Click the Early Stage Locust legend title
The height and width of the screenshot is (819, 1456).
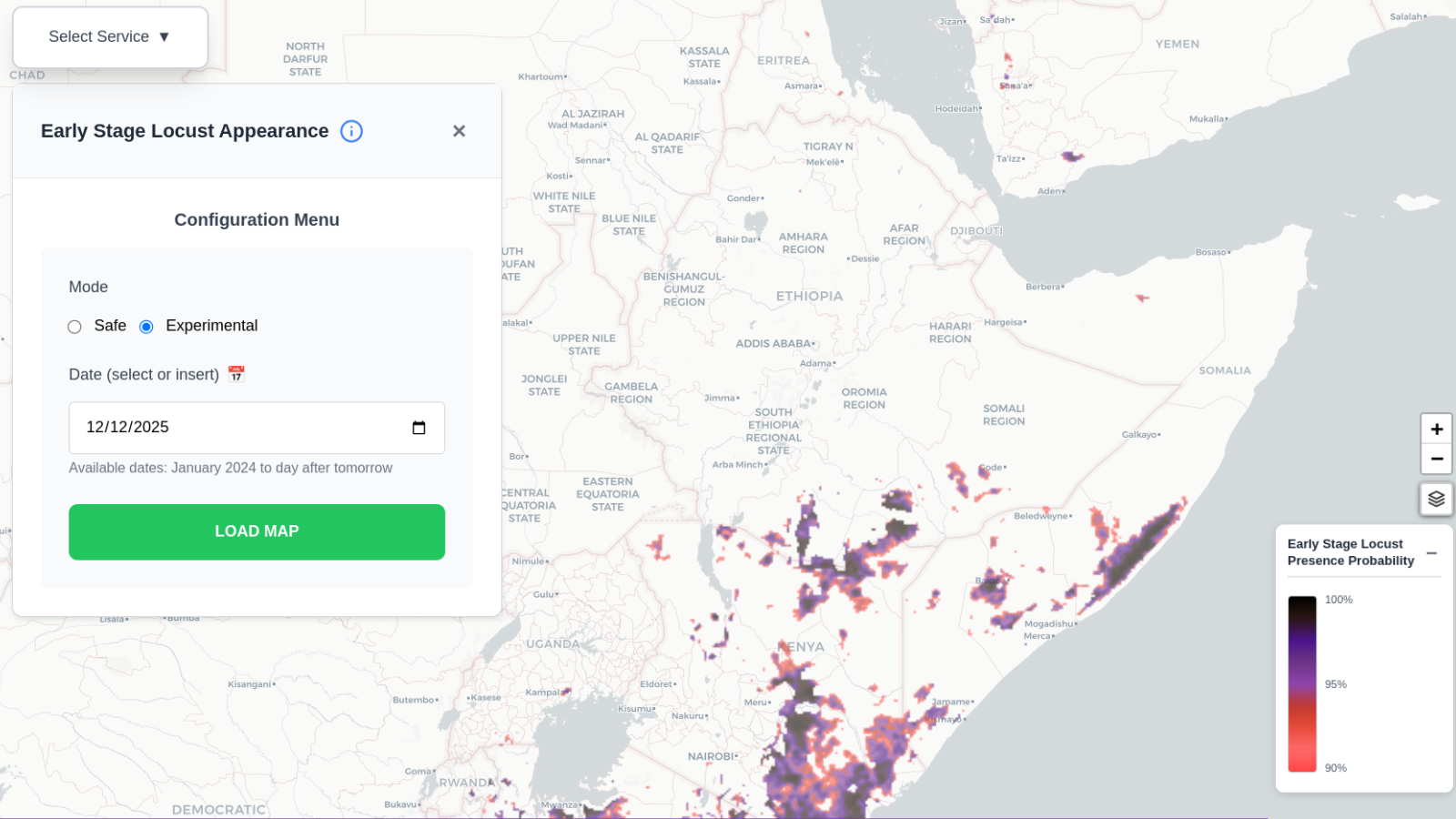(1350, 552)
